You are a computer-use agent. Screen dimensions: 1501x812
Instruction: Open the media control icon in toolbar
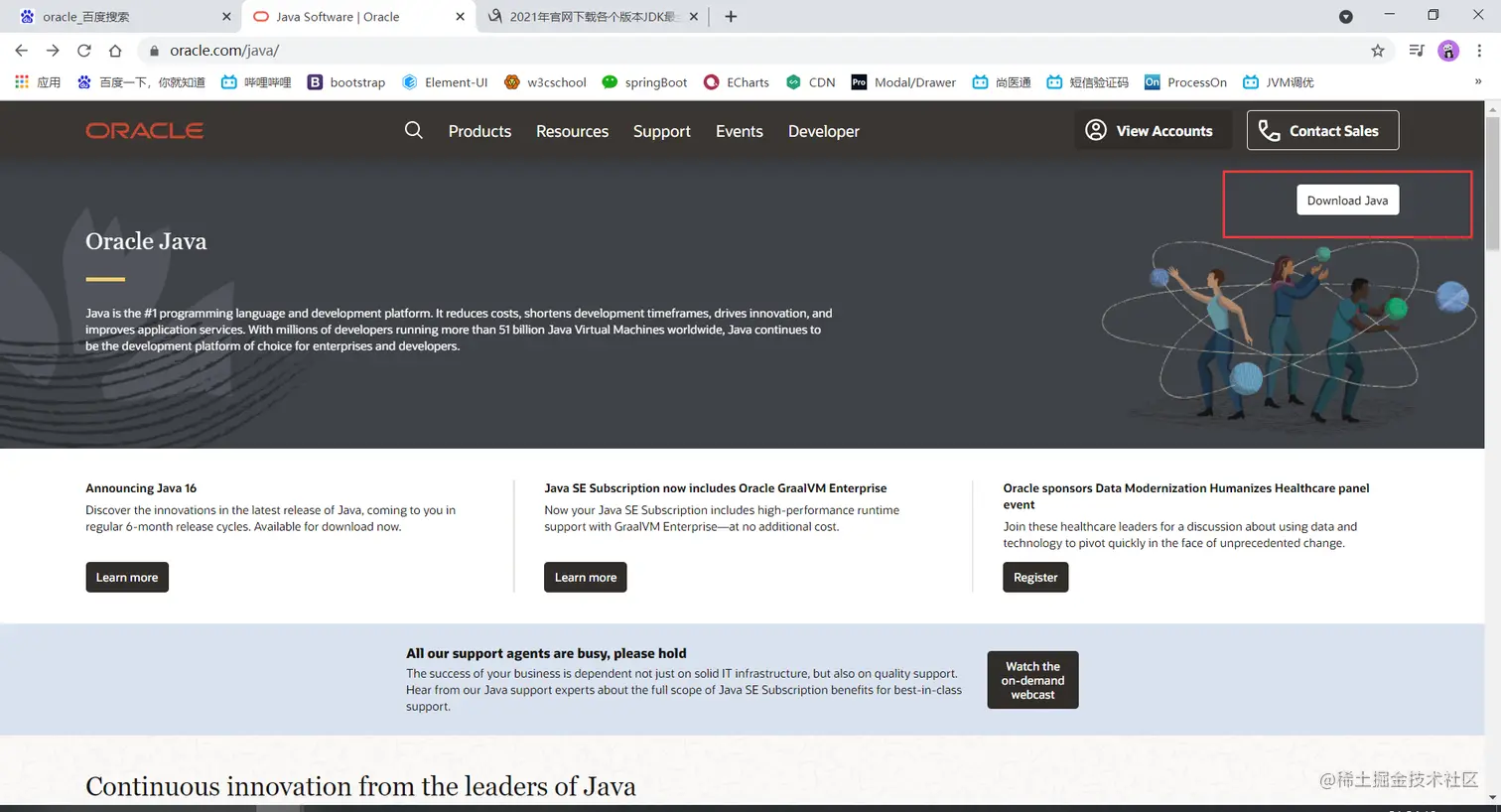(1417, 51)
